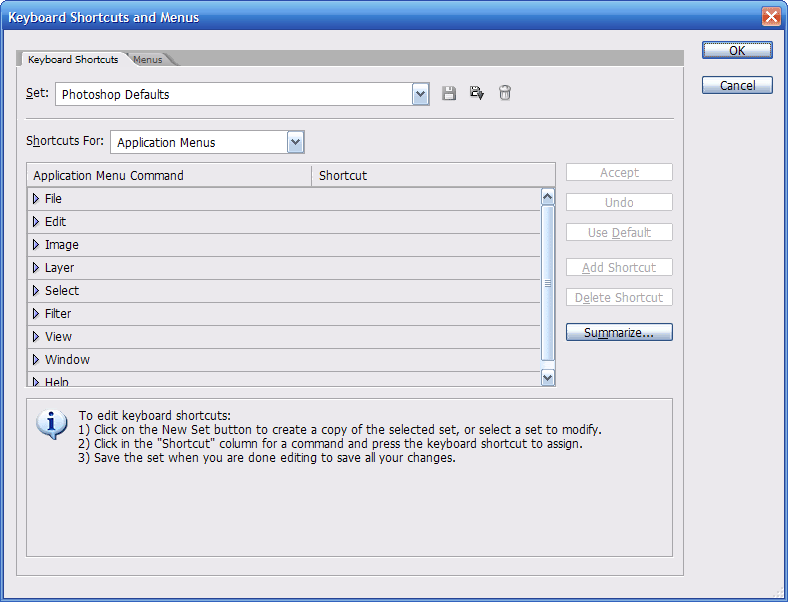Select the Keyboard Shortcuts tab
The height and width of the screenshot is (602, 788).
click(x=73, y=60)
